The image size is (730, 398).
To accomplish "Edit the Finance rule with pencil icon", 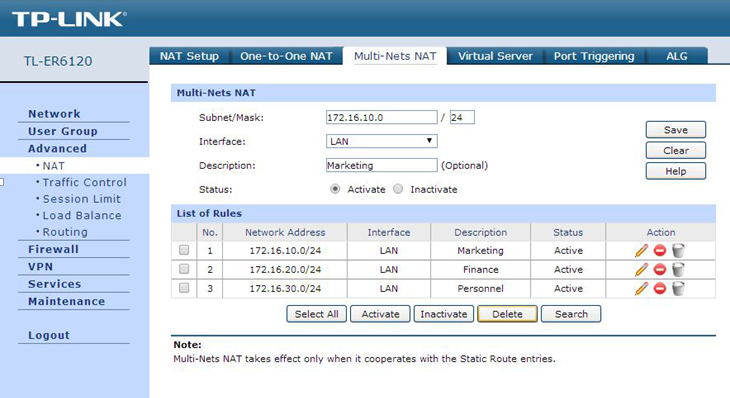I will click(641, 270).
